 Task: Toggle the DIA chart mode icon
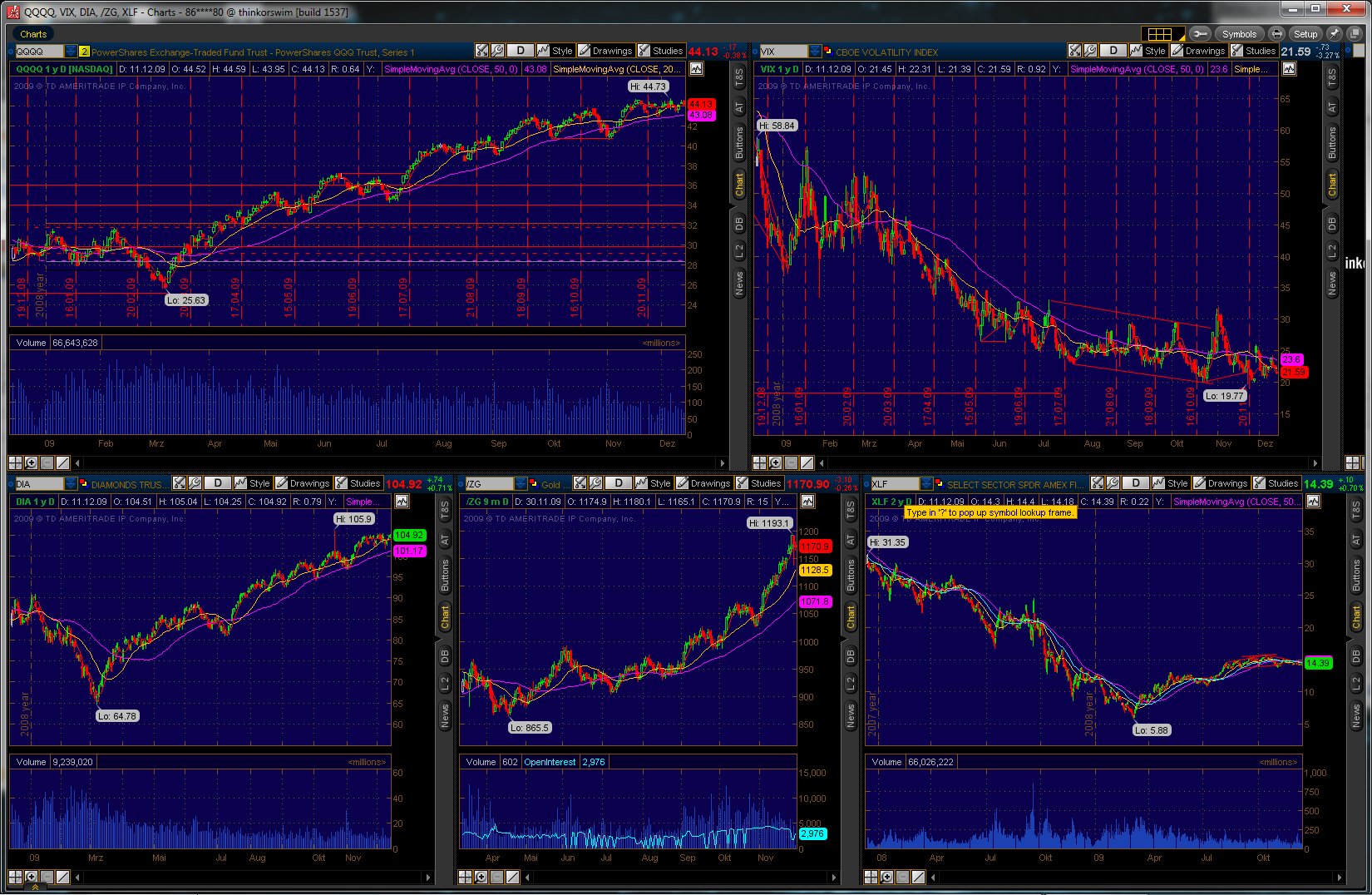point(402,502)
